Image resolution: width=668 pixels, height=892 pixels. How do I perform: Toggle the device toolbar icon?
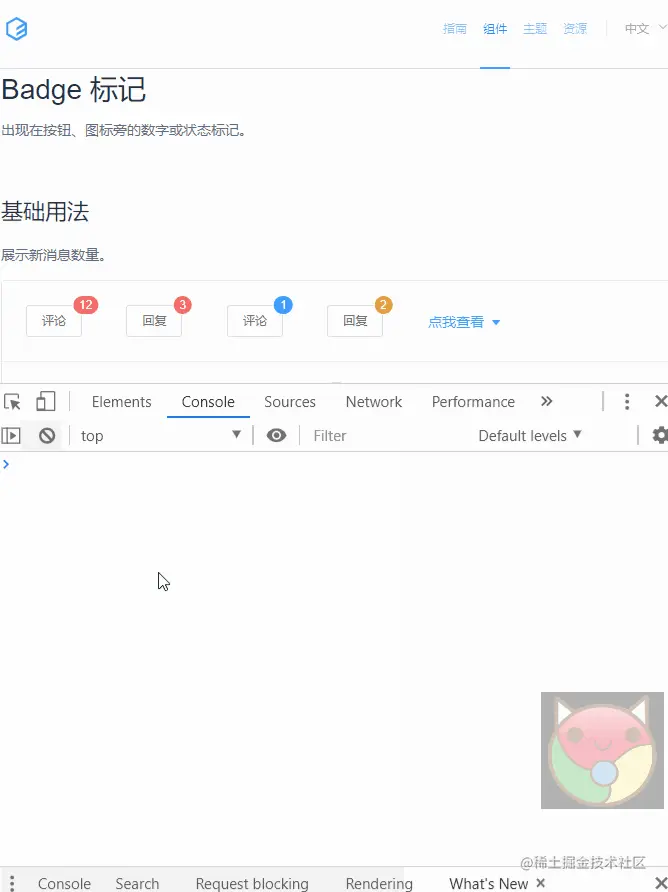tap(46, 402)
